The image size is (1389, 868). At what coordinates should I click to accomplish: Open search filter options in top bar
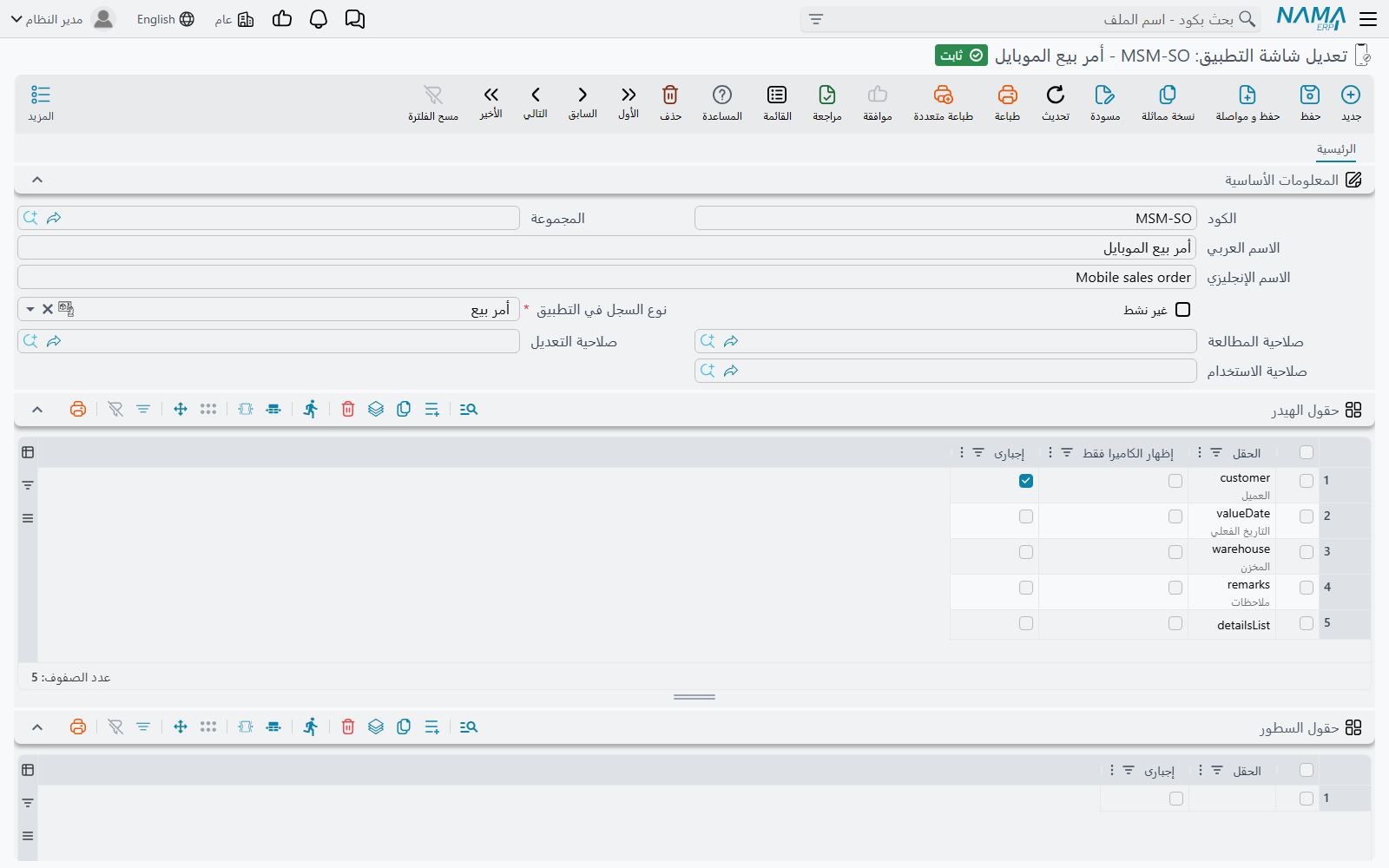tap(816, 19)
